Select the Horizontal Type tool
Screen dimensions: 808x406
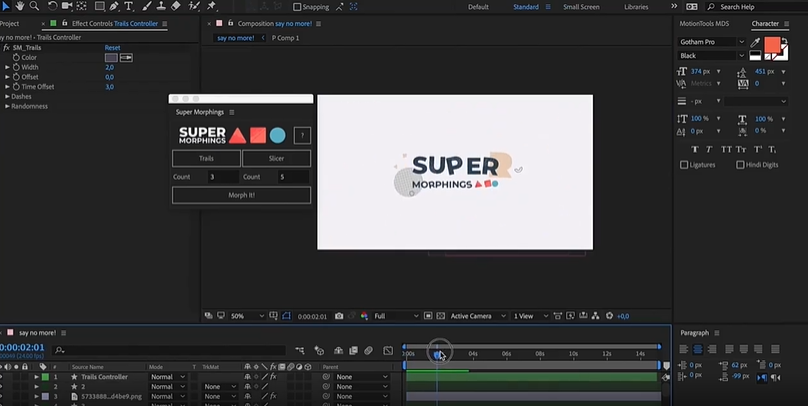(x=128, y=6)
